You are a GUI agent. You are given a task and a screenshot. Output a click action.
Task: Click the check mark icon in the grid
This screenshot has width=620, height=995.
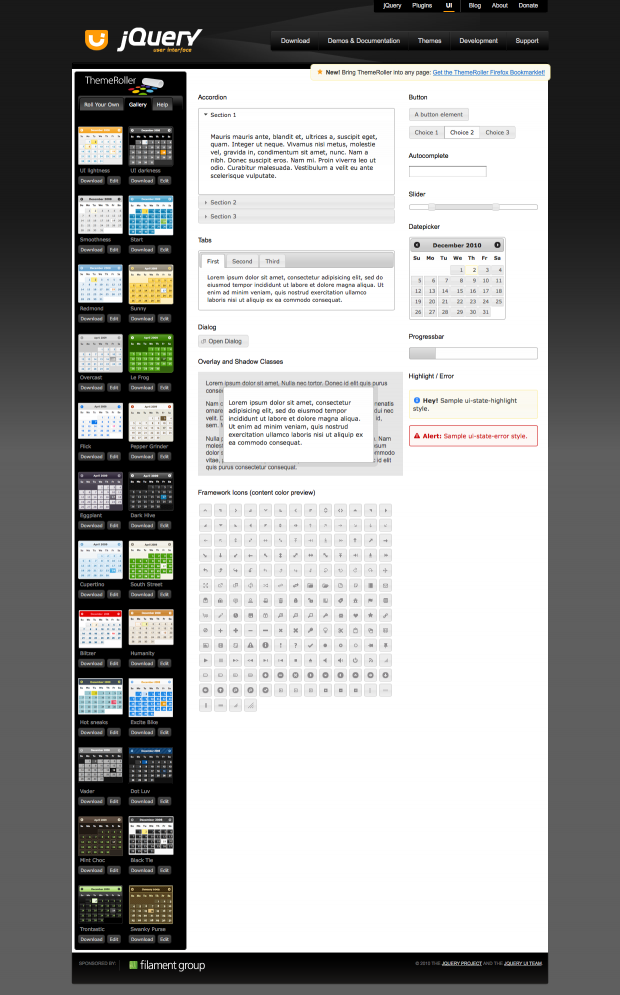pos(310,645)
